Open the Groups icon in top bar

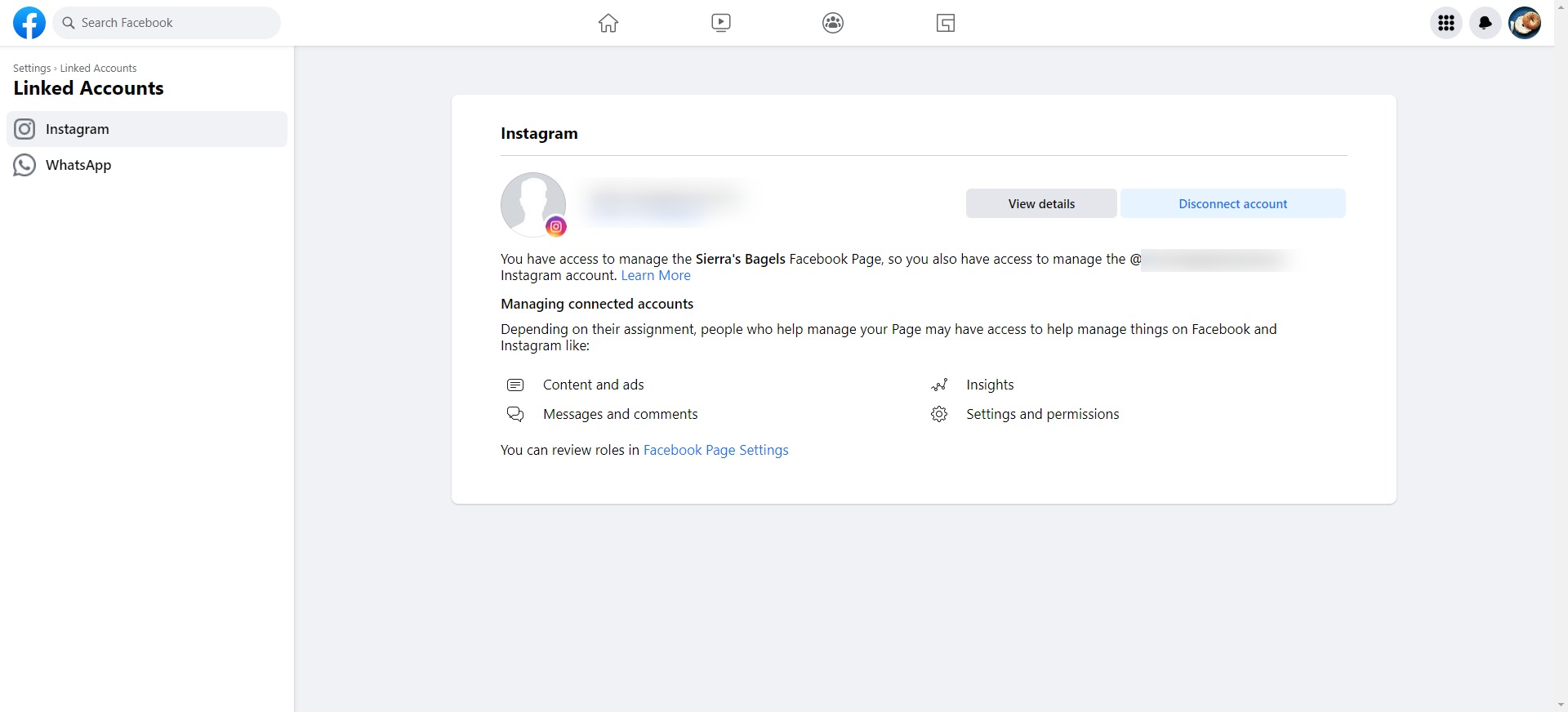click(833, 23)
